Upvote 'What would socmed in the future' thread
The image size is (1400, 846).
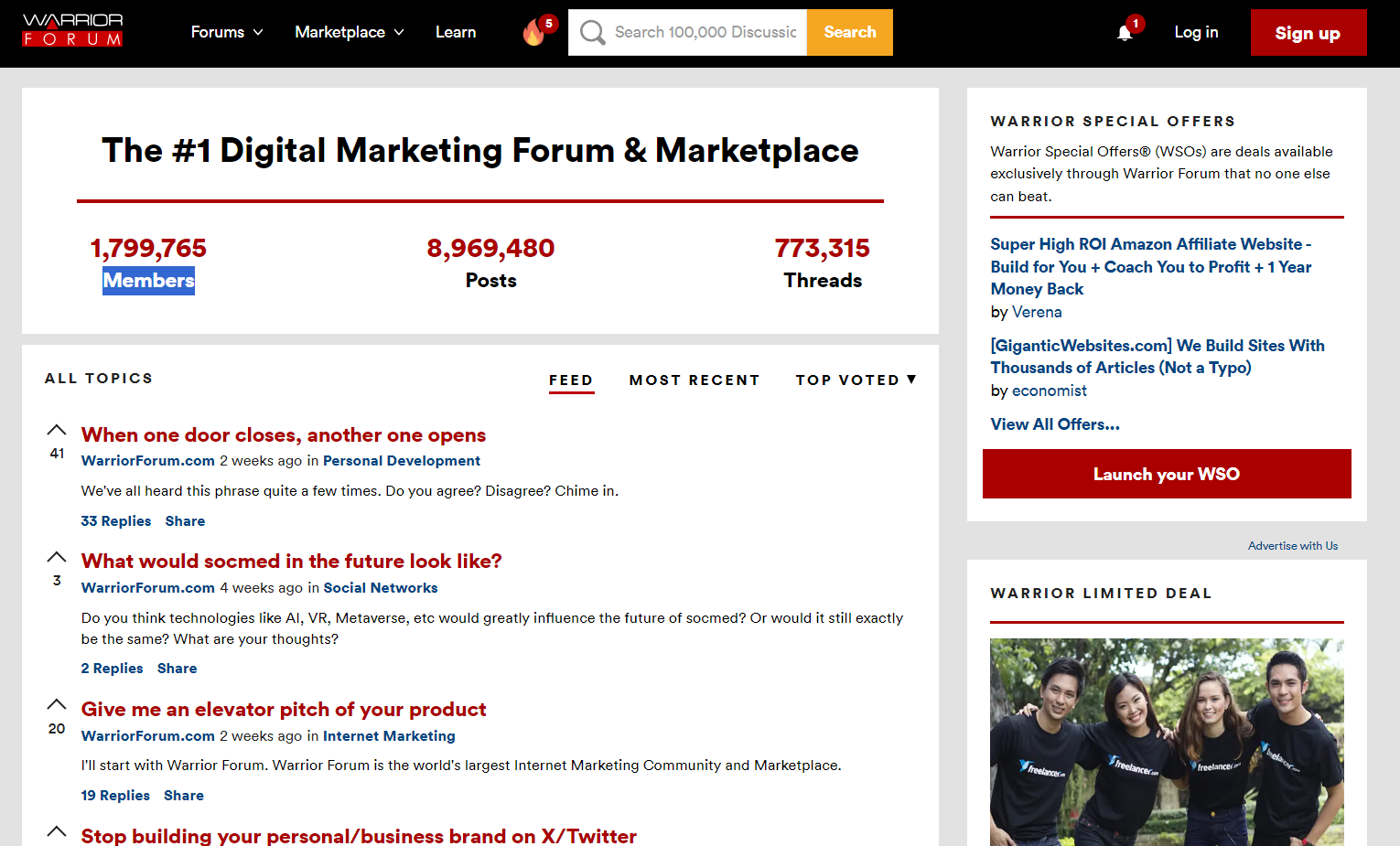(57, 557)
